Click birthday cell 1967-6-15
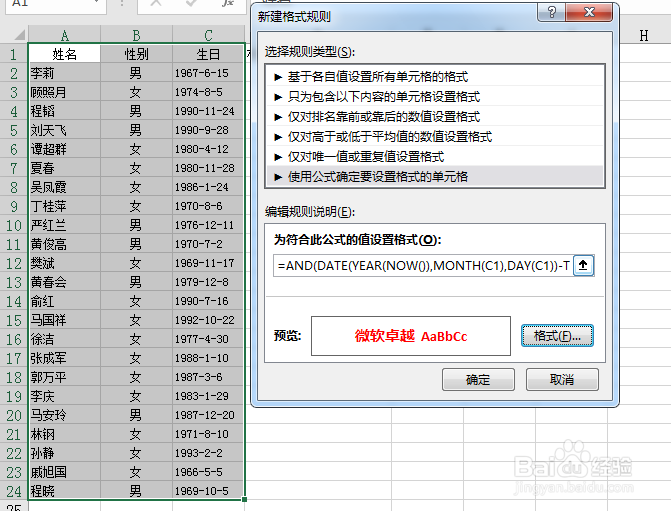671x511 pixels. [208, 73]
